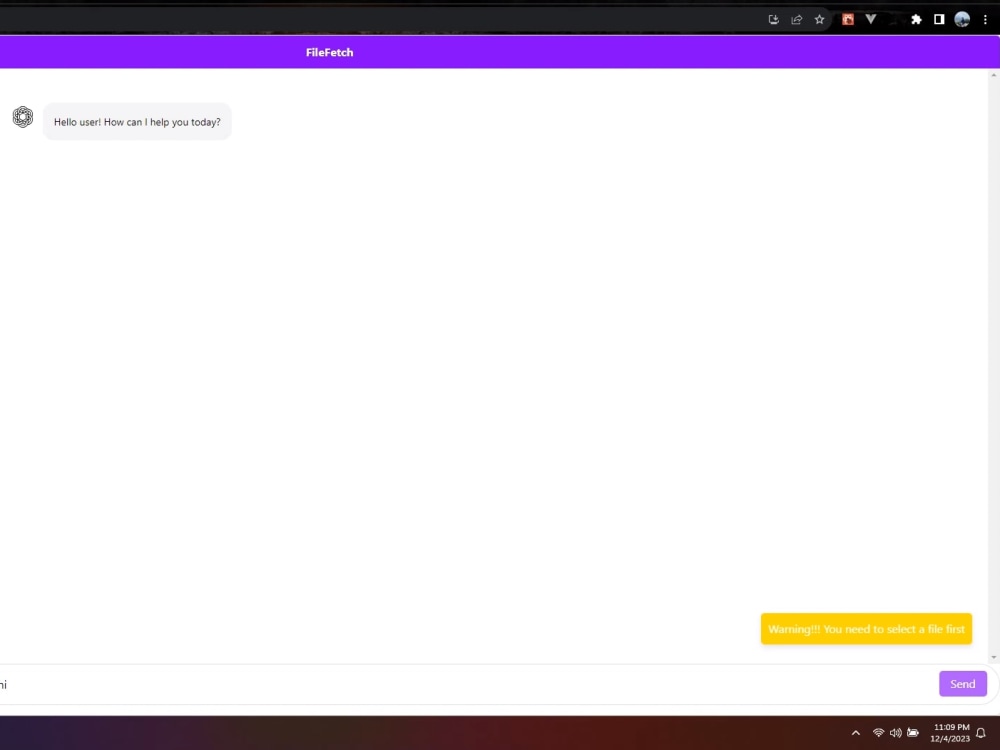Image resolution: width=1000 pixels, height=750 pixels.
Task: Click the FileFetch header title
Action: [x=329, y=52]
